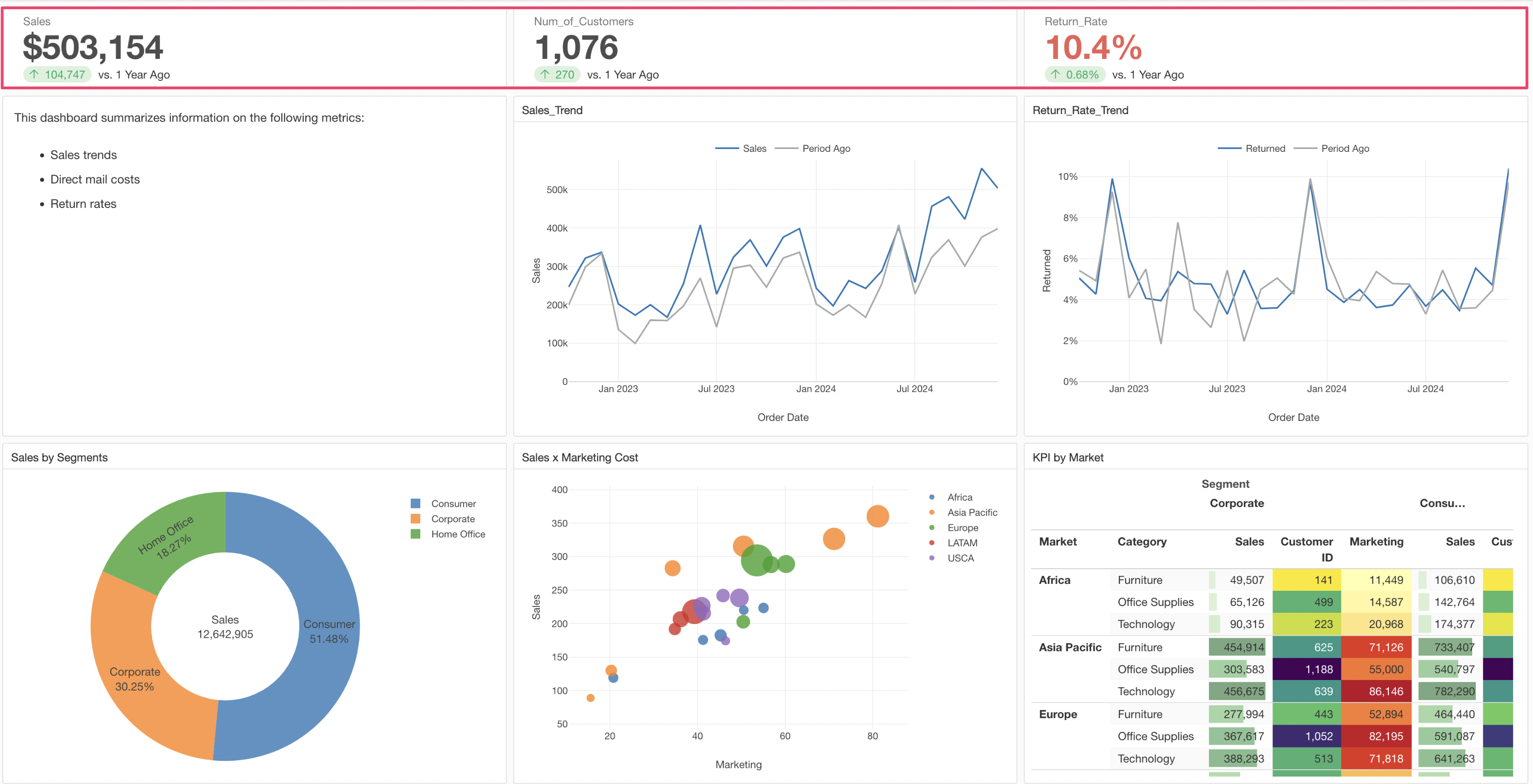Toggle USCA marker in scatter legend
The image size is (1533, 784).
(x=931, y=558)
